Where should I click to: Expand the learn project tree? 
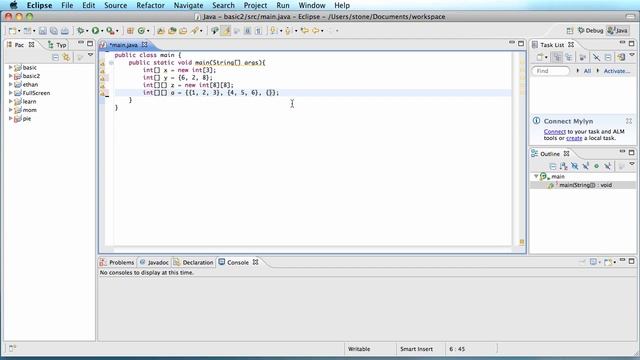(11, 102)
